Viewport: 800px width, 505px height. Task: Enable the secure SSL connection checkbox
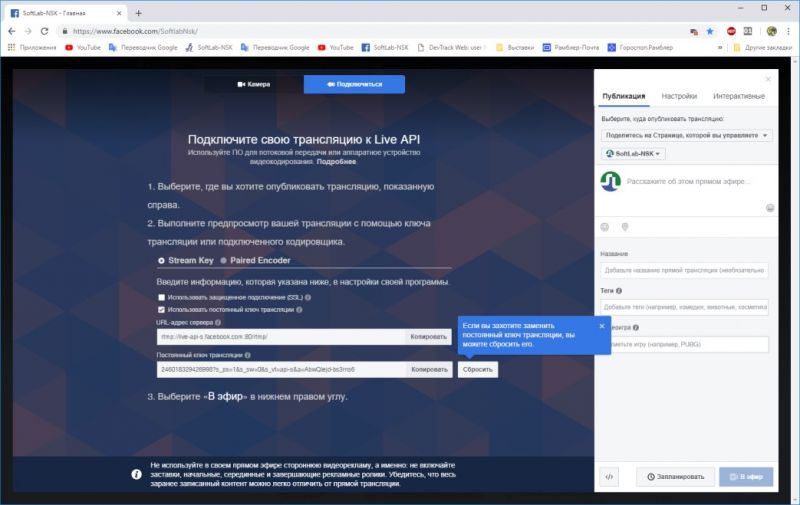[x=162, y=297]
